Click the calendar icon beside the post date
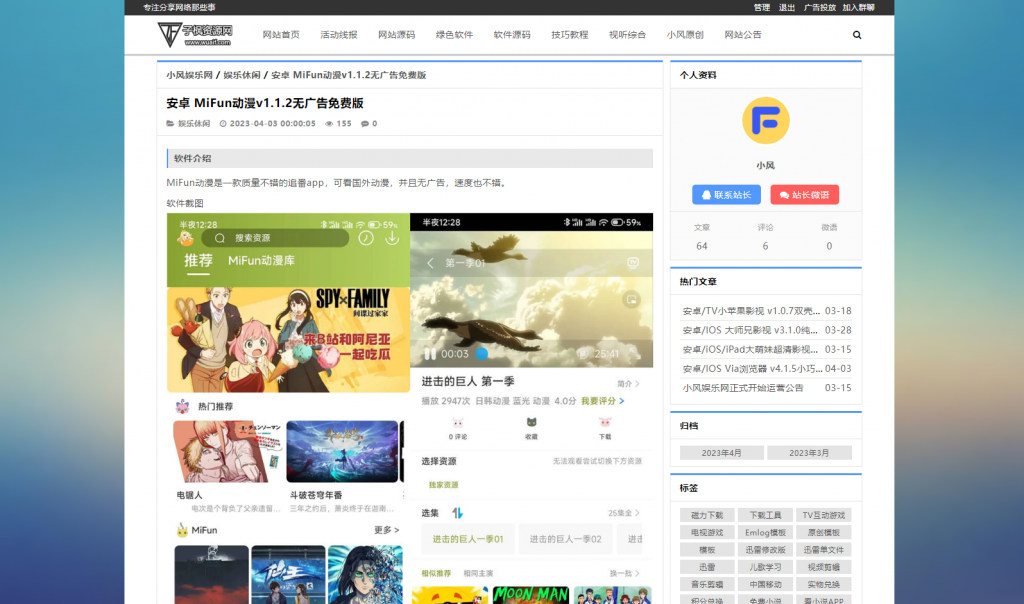The height and width of the screenshot is (604, 1024). point(224,124)
